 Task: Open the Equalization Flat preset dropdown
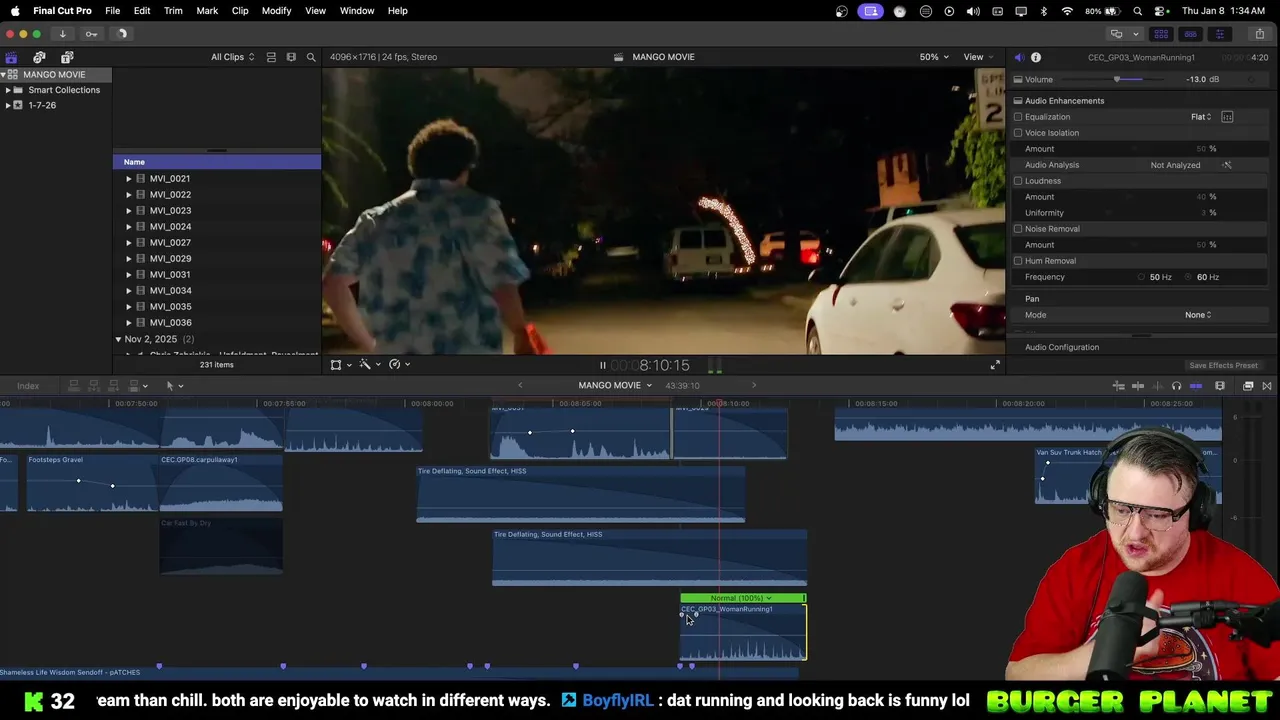point(1201,117)
